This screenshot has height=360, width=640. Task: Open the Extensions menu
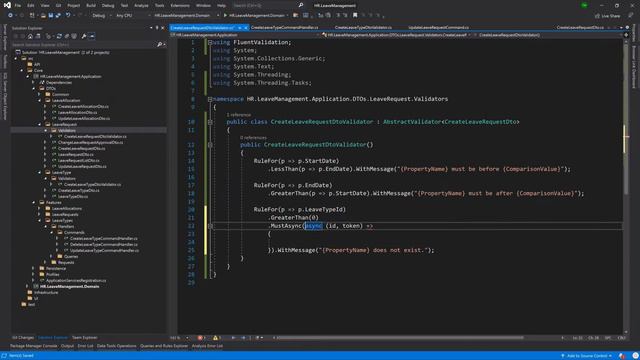coord(180,6)
